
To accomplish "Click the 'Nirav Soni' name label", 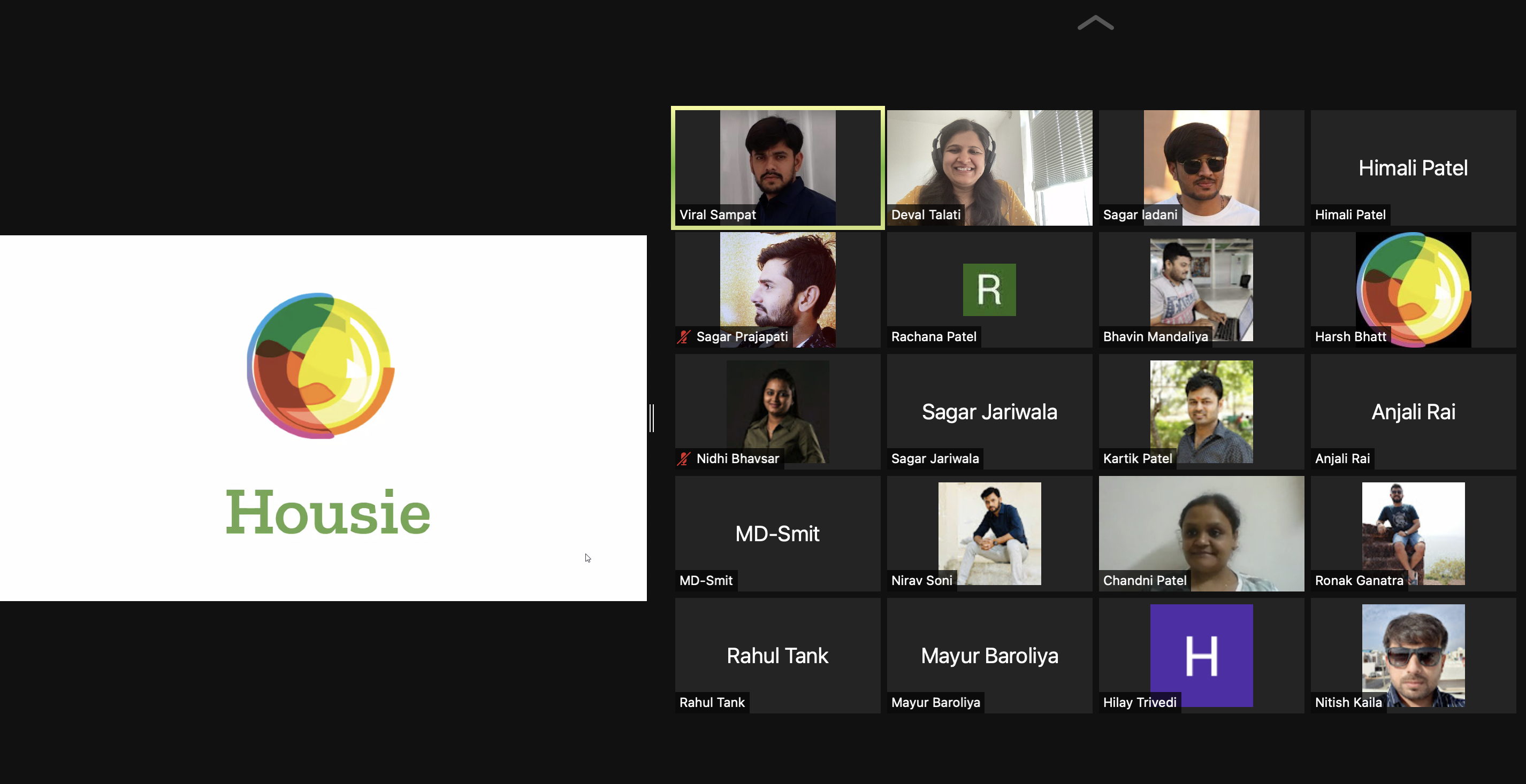I will (922, 581).
